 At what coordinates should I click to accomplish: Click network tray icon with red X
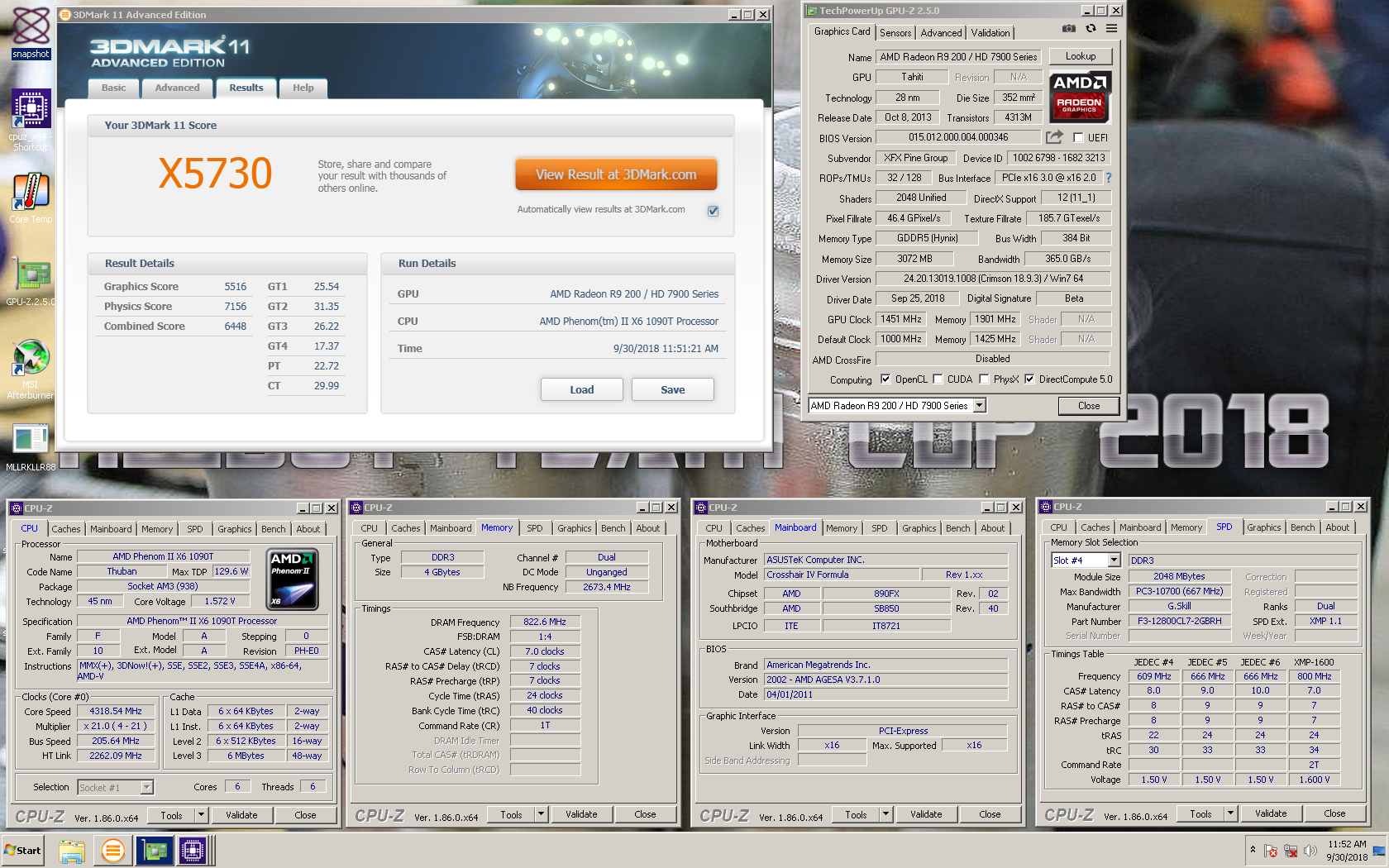point(1291,851)
